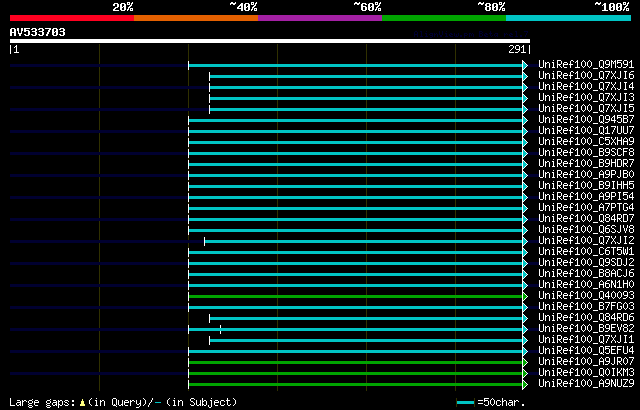Select the UniRef100_Q7XJI2 label
The height and width of the screenshot is (410, 640).
tap(586, 241)
